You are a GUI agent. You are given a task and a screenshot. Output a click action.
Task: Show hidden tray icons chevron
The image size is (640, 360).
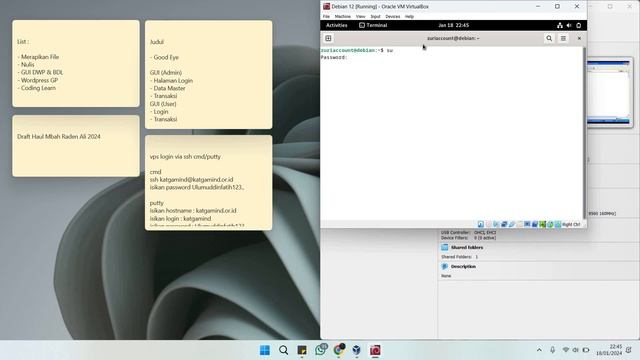539,350
